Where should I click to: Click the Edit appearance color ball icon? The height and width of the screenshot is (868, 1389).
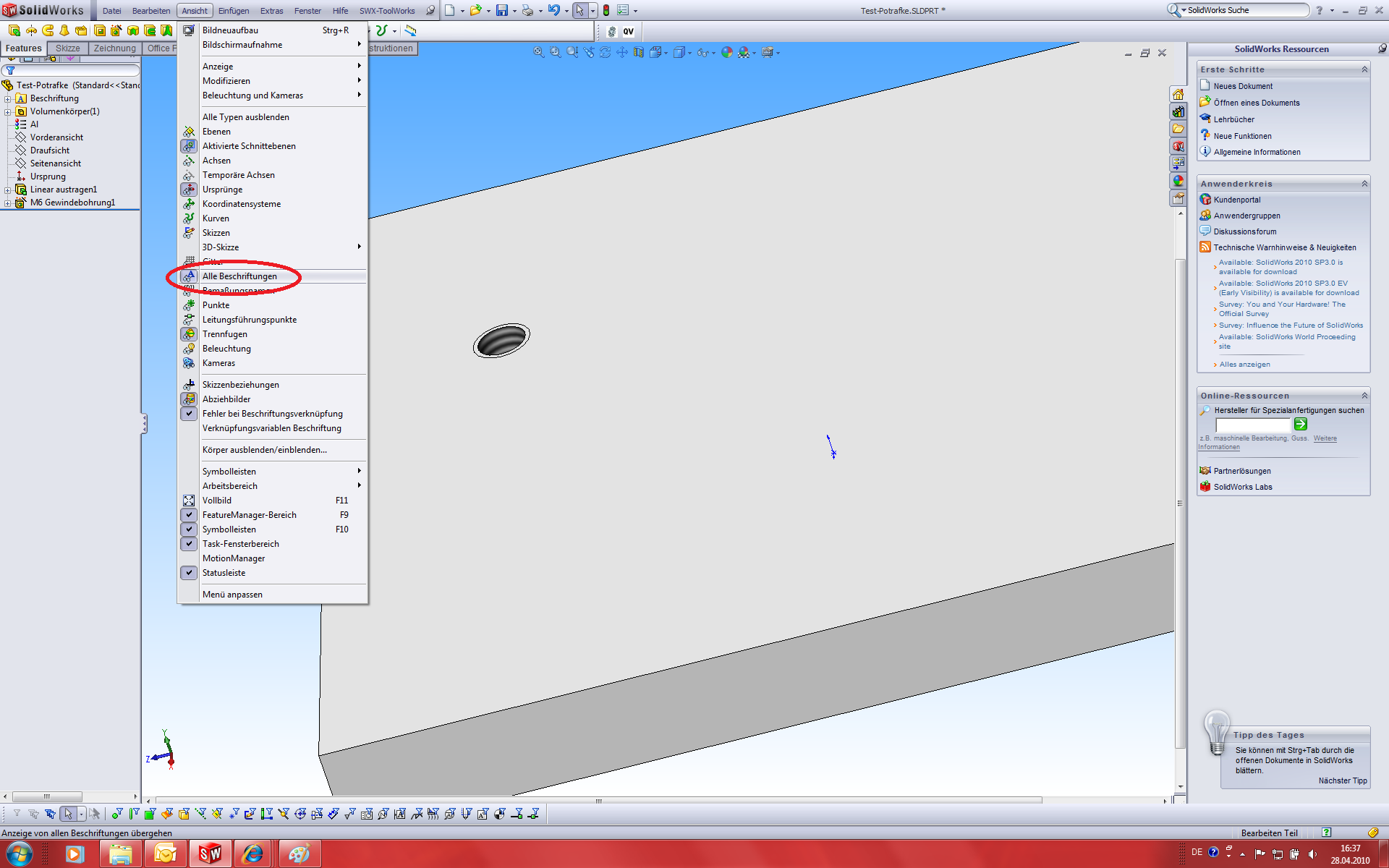pos(727,52)
